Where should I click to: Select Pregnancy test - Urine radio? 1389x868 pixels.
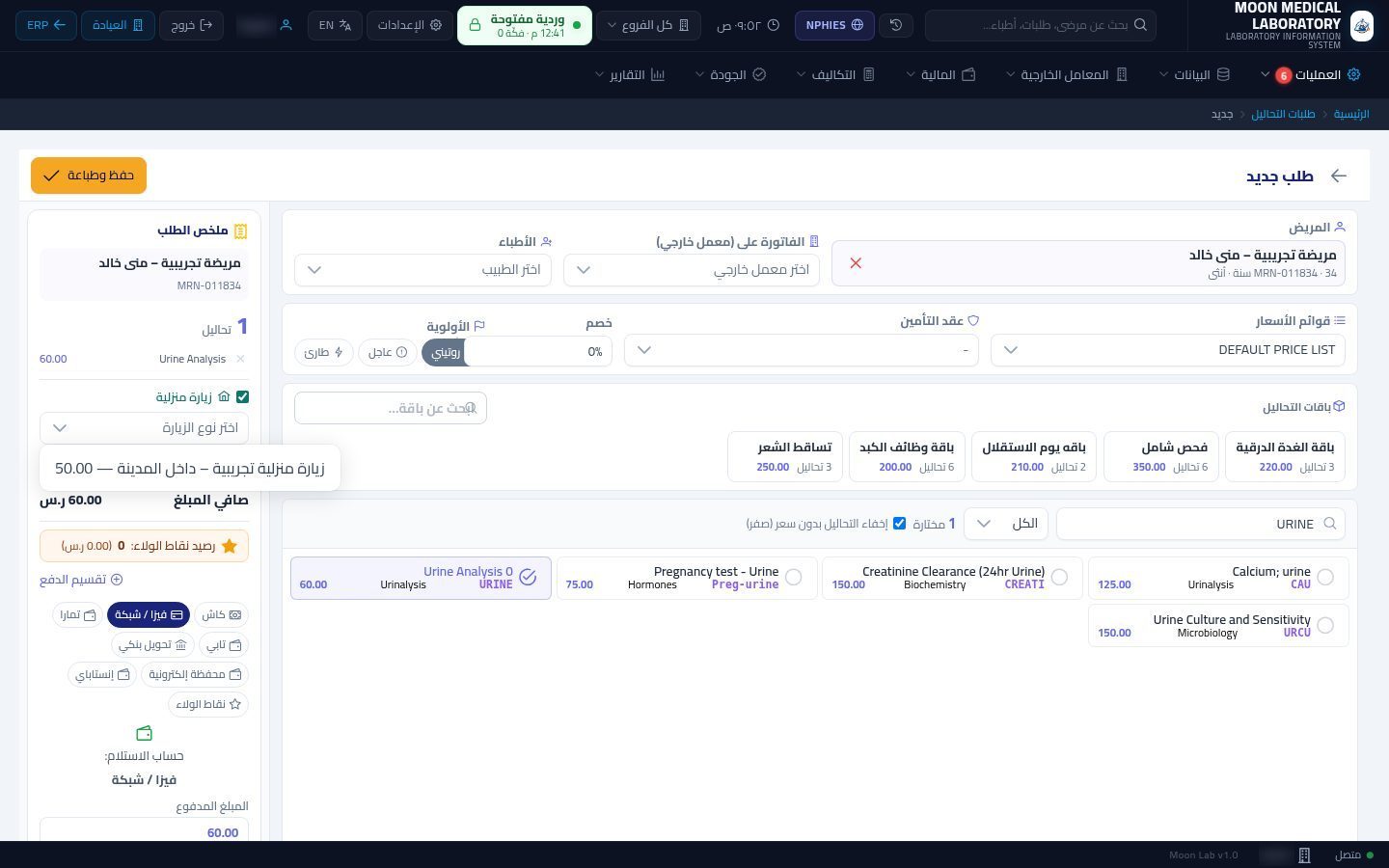pyautogui.click(x=793, y=577)
